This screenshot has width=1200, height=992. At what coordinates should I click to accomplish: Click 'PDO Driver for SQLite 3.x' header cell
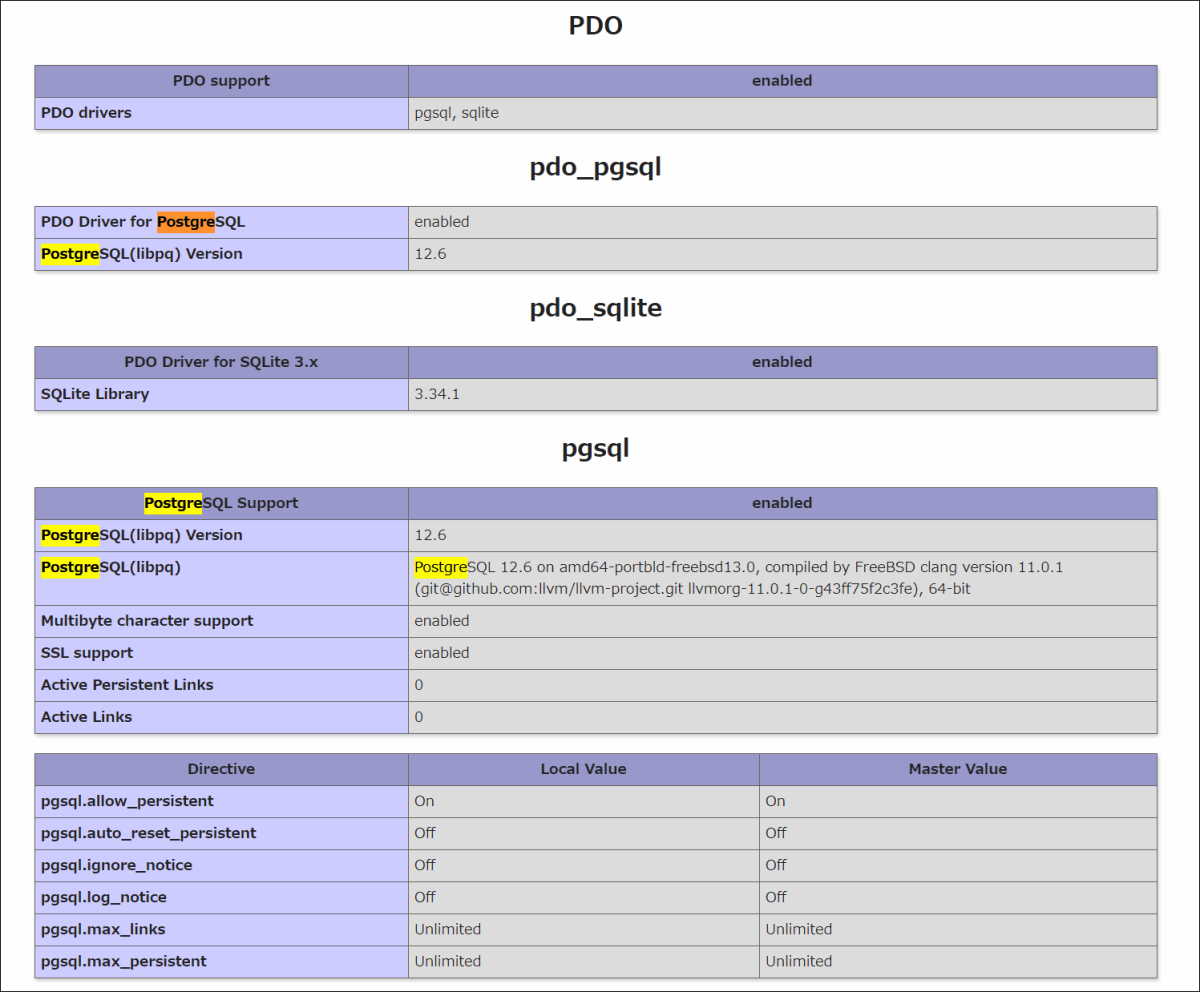point(221,362)
